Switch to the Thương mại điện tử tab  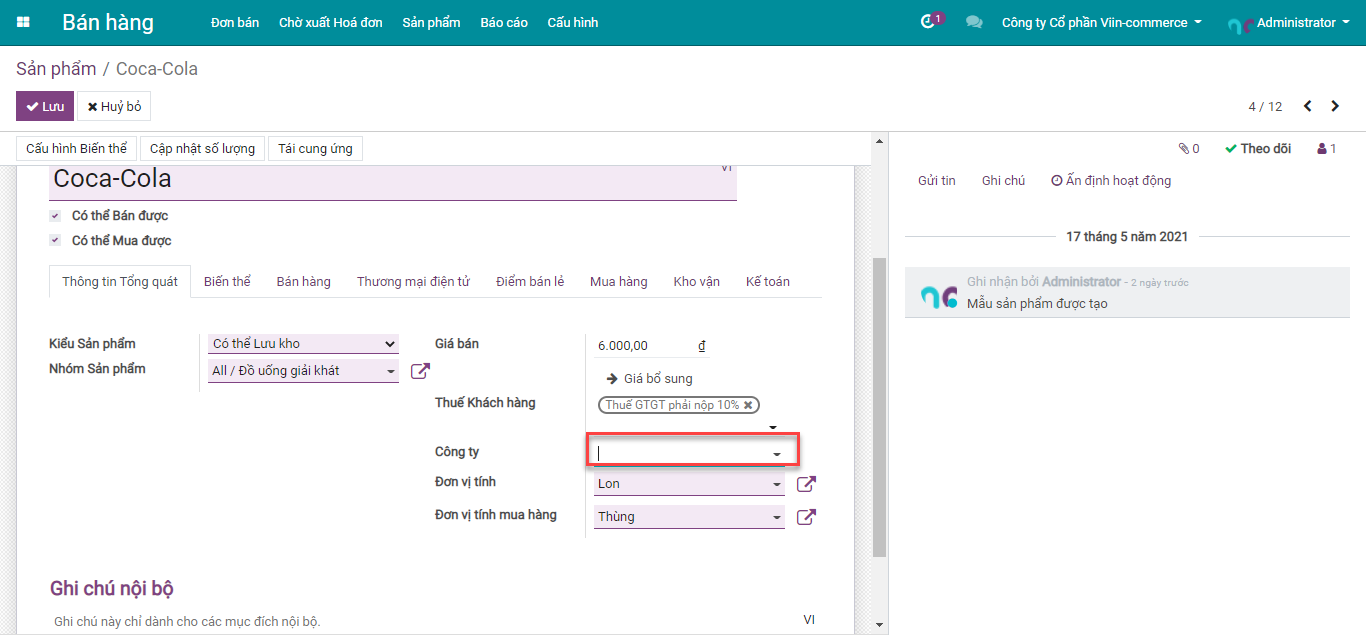click(x=413, y=282)
